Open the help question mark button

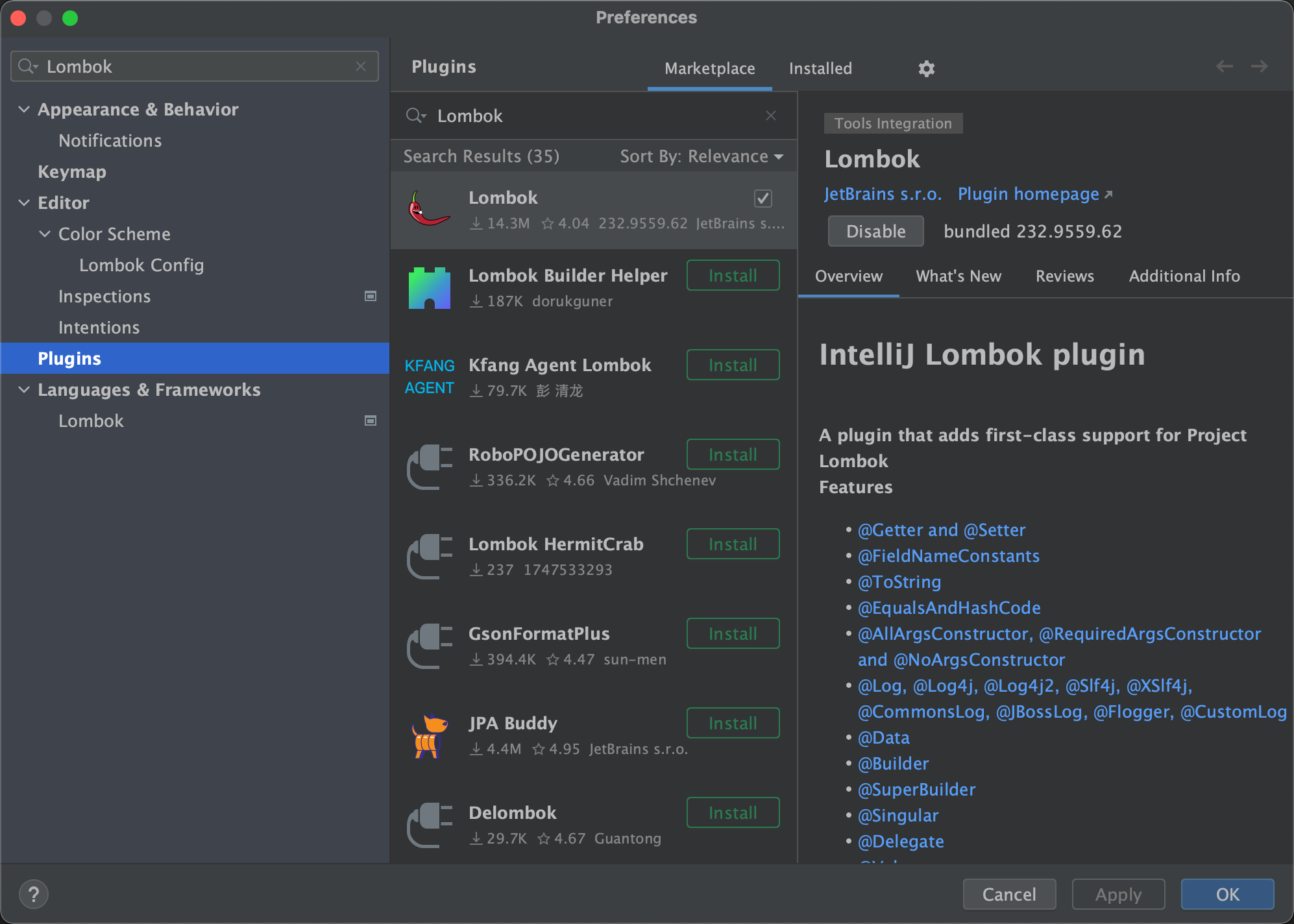coord(34,894)
